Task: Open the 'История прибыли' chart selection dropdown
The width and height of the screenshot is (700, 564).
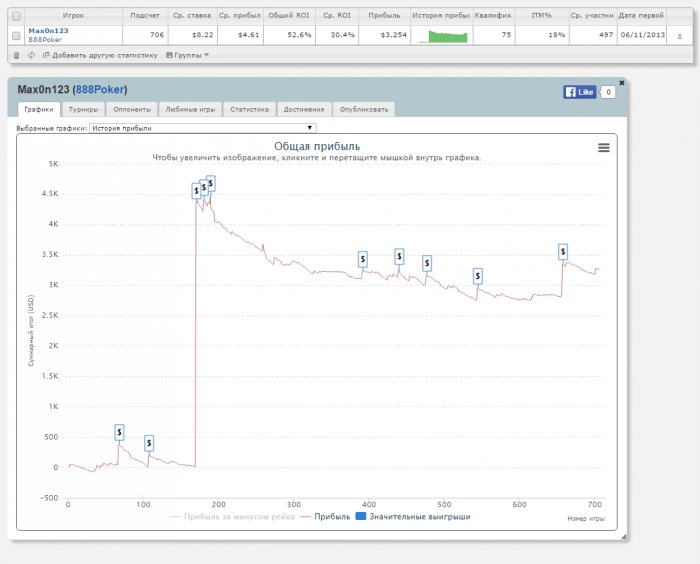Action: [202, 128]
